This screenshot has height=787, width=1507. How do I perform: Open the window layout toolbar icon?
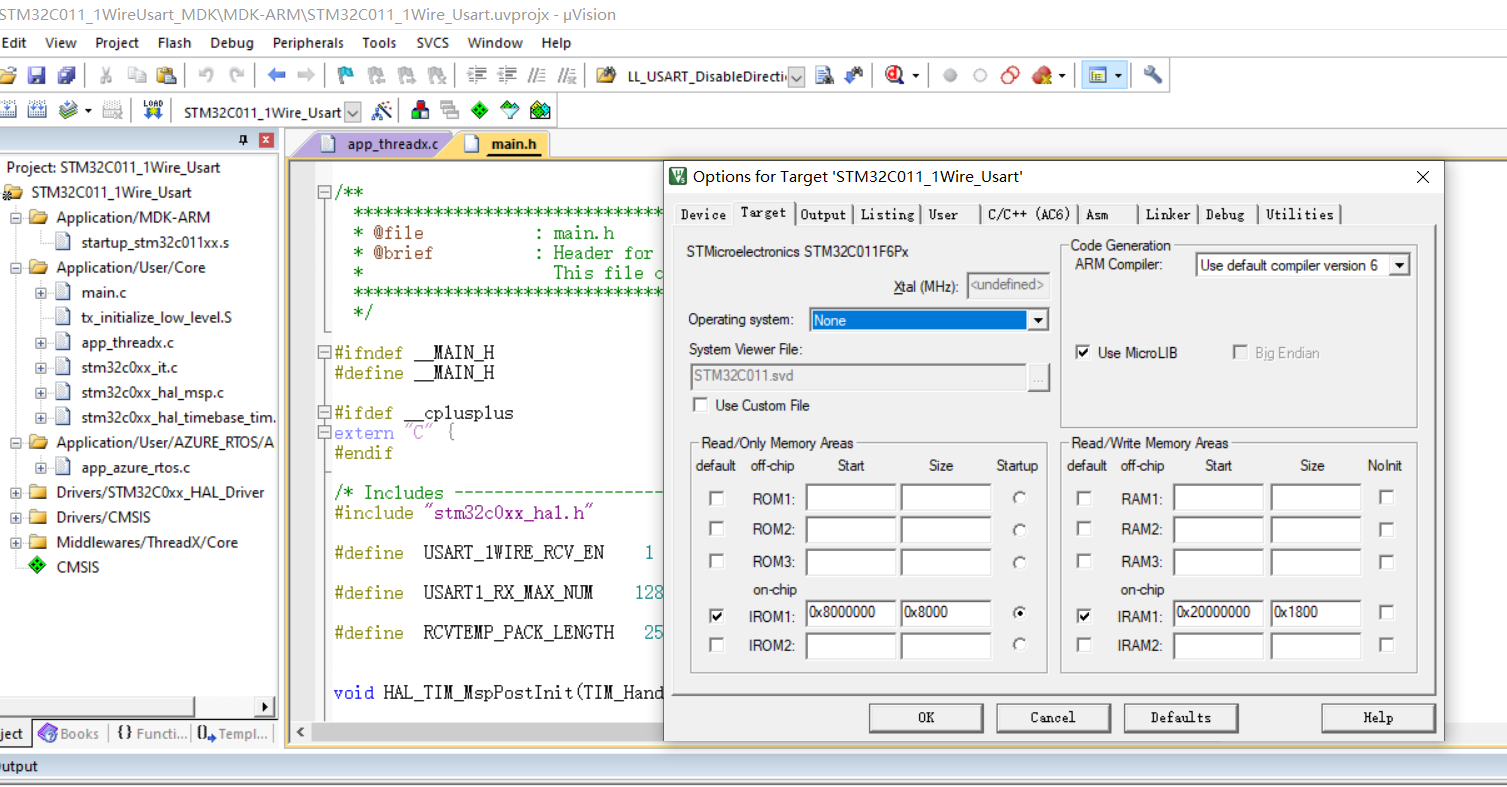point(1099,75)
